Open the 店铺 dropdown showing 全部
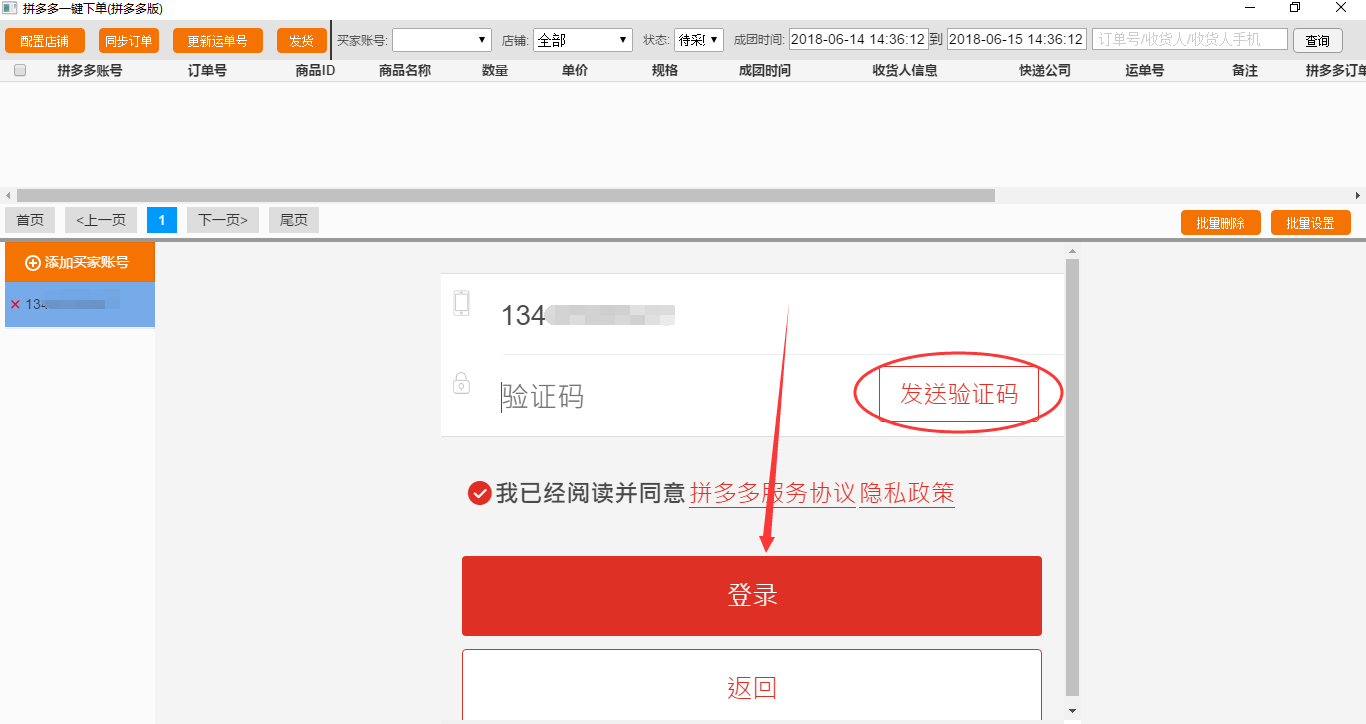Viewport: 1366px width, 724px height. pos(582,40)
